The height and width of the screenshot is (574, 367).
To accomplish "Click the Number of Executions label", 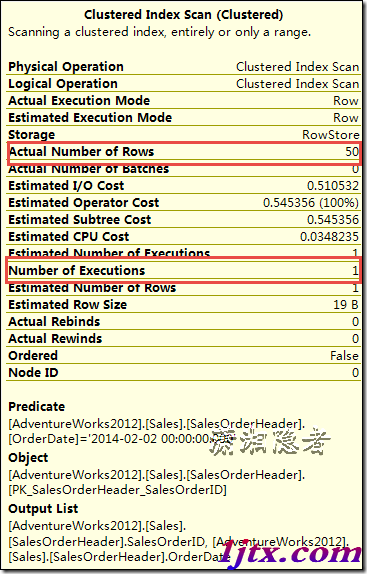I will [x=76, y=271].
